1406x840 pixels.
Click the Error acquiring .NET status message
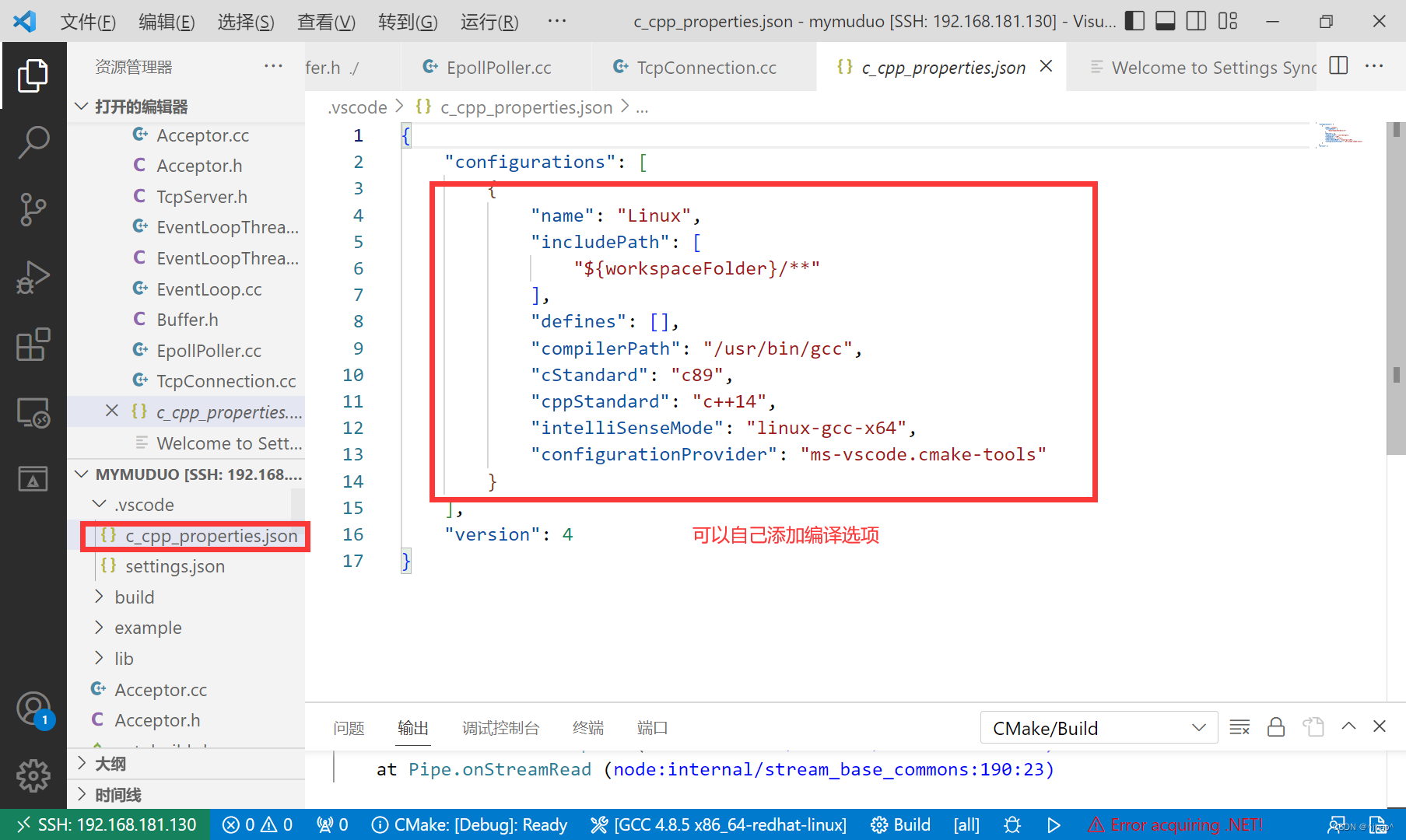pos(1175,824)
